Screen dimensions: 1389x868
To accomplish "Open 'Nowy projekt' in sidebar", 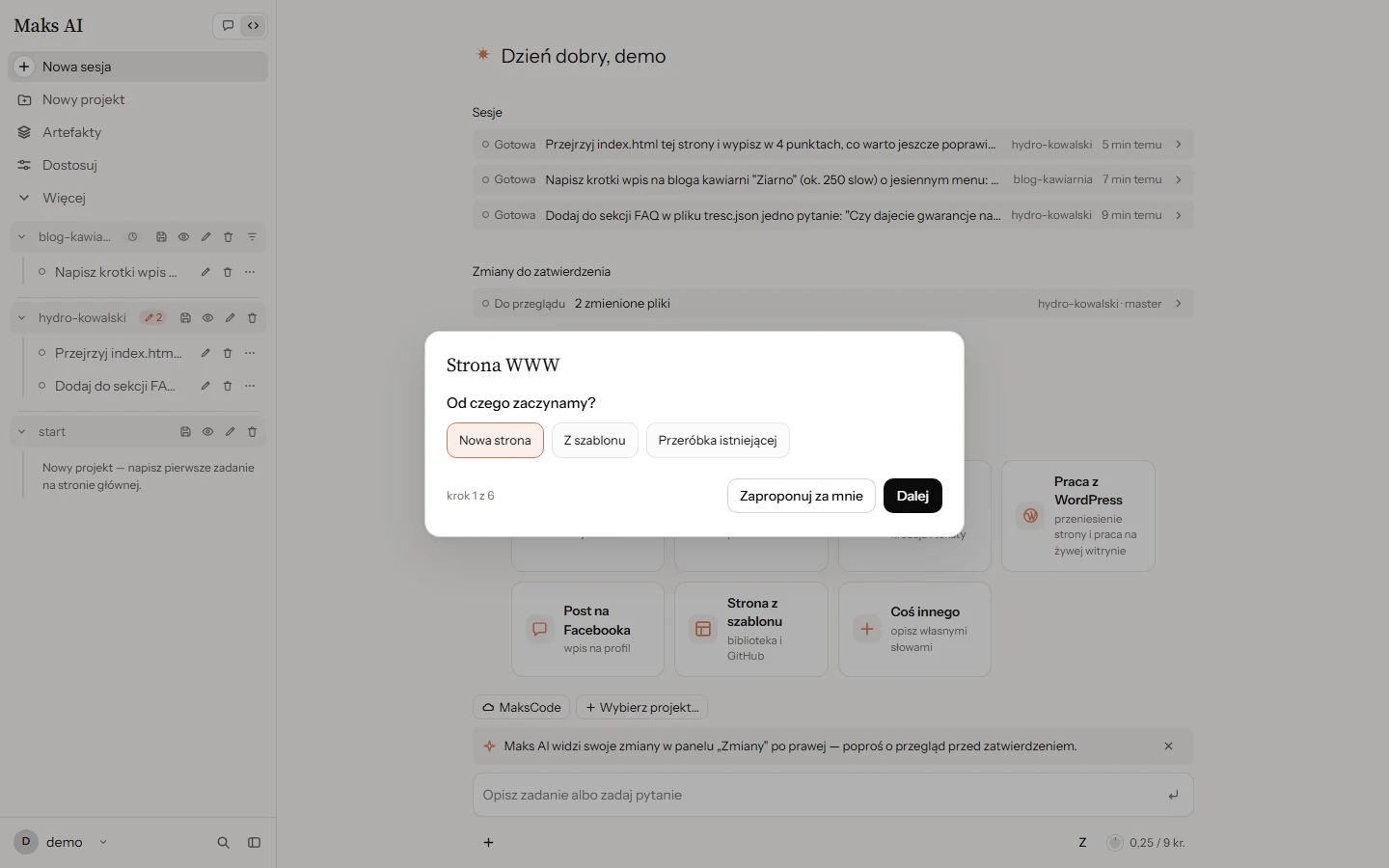I will [138, 99].
